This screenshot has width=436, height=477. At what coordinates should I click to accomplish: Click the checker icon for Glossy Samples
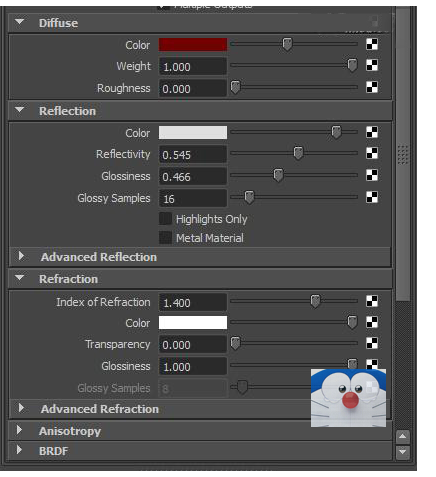pyautogui.click(x=372, y=197)
